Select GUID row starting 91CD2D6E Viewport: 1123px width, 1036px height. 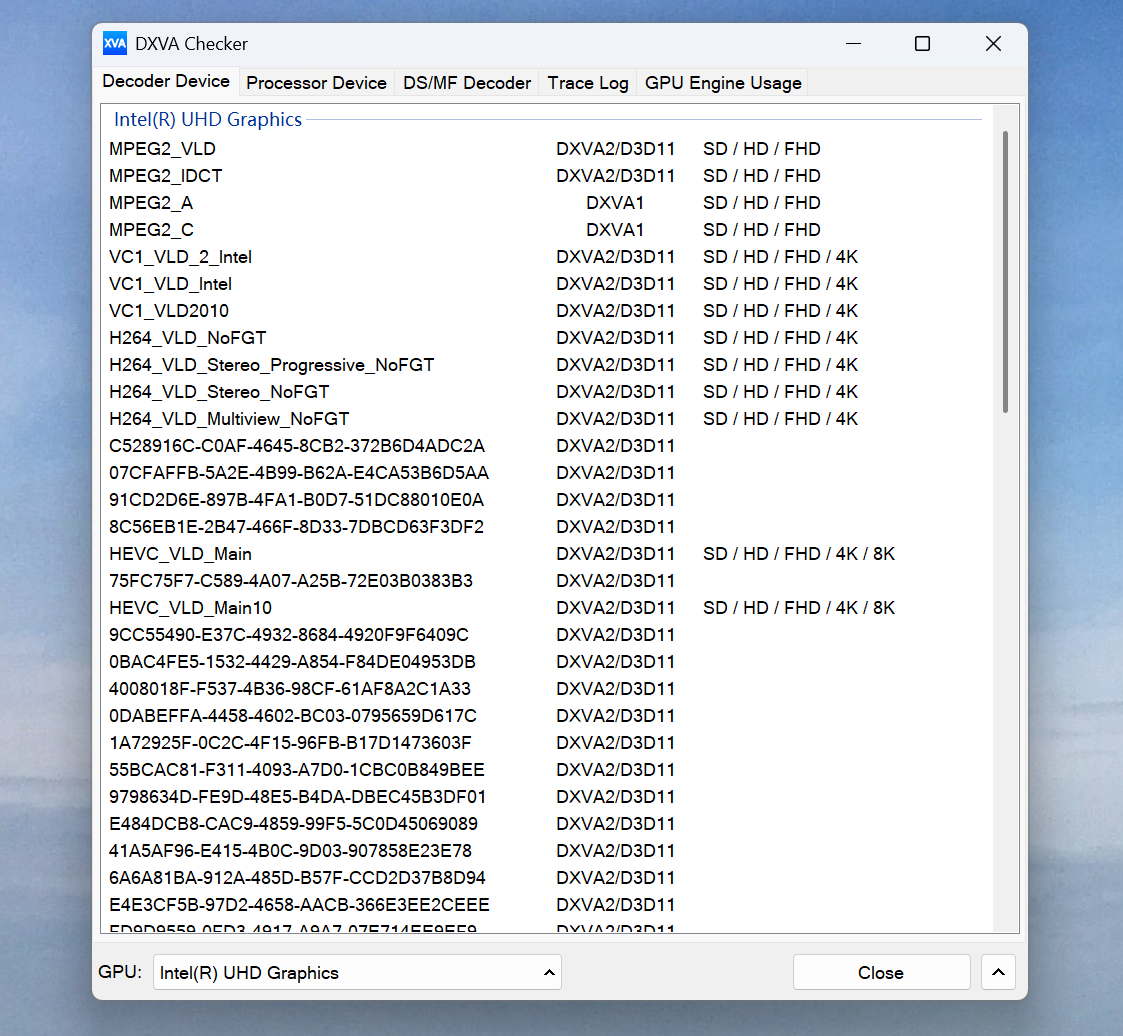coord(546,500)
